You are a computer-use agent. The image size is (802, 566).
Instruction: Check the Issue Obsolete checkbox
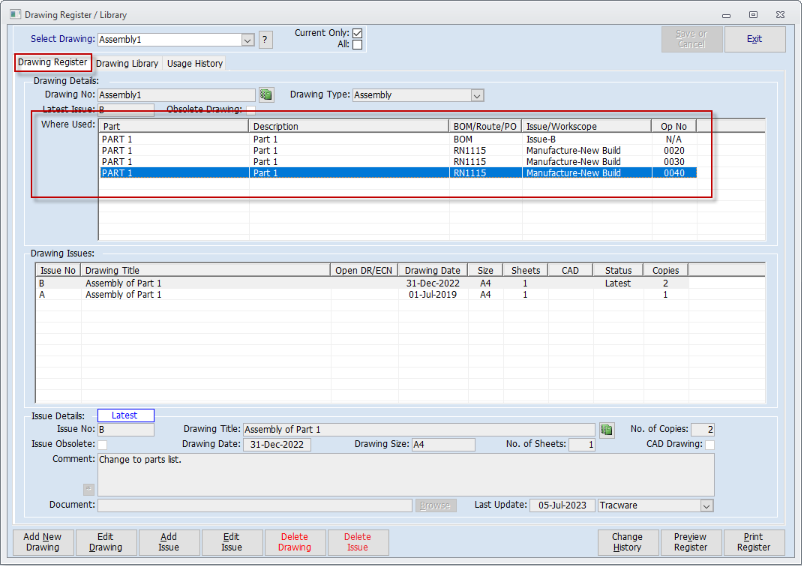pyautogui.click(x=102, y=444)
